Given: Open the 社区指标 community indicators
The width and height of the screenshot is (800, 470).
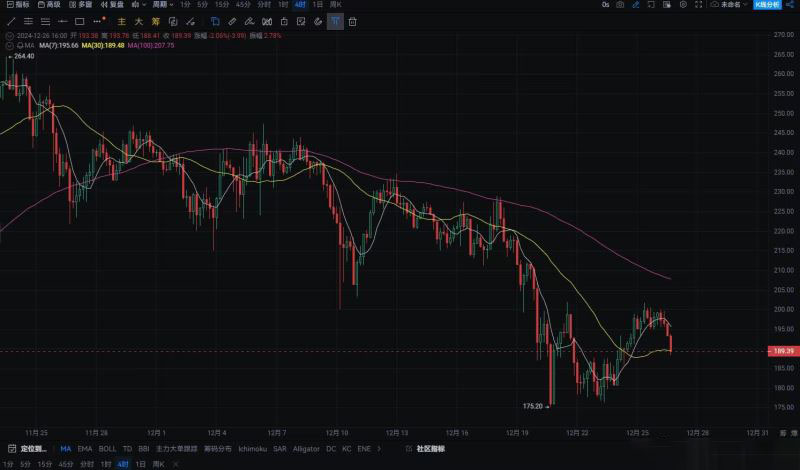Looking at the screenshot, I should point(430,449).
